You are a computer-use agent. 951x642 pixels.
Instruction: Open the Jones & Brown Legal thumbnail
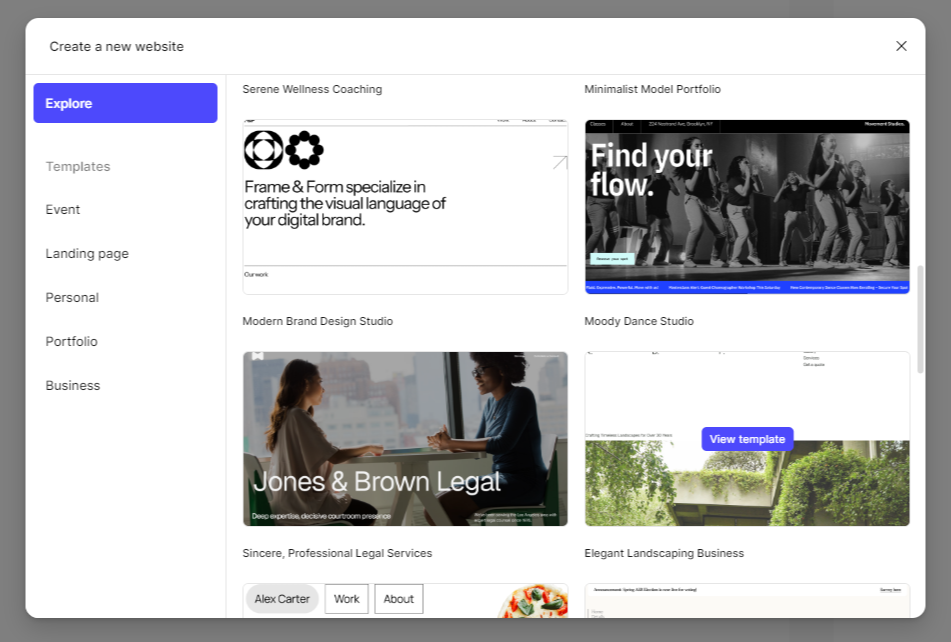(x=405, y=439)
